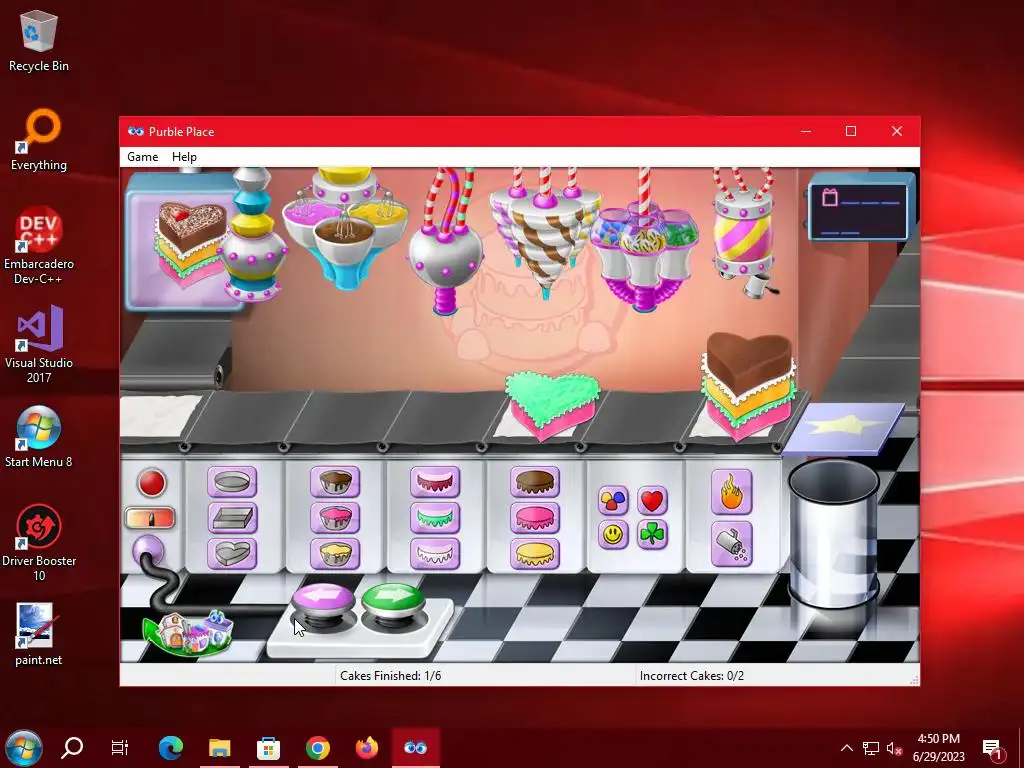Select the round cake pan button

click(232, 482)
